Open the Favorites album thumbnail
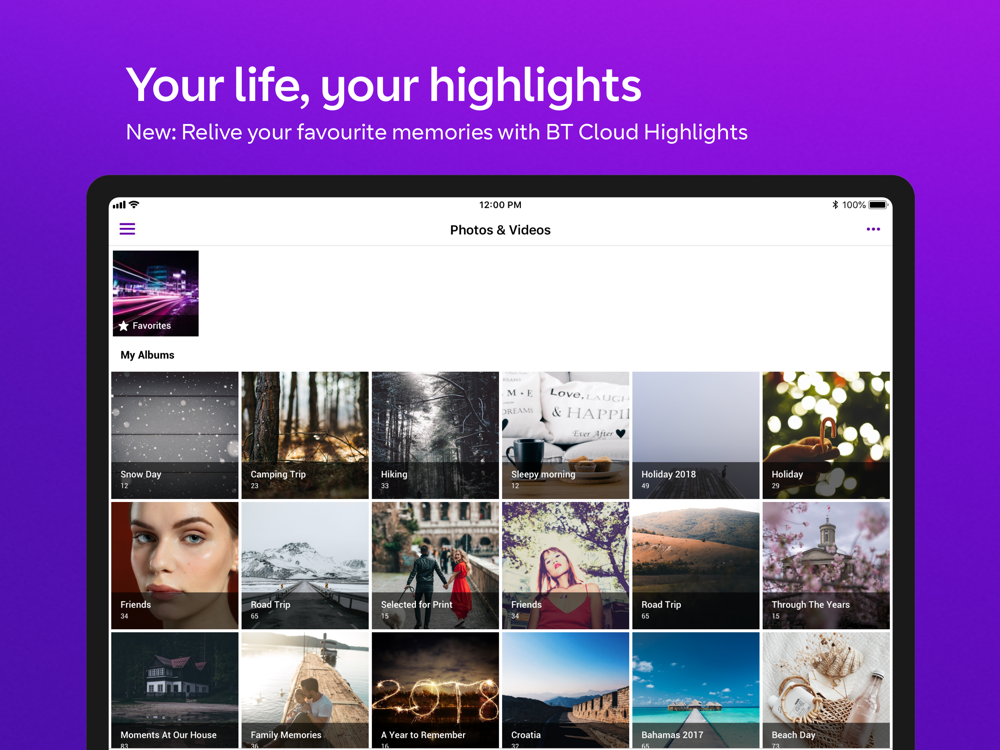1000x750 pixels. (156, 293)
